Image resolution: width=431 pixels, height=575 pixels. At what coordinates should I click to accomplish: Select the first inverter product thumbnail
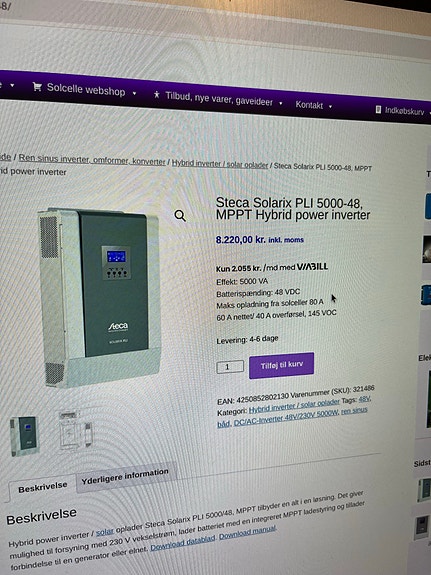point(24,436)
